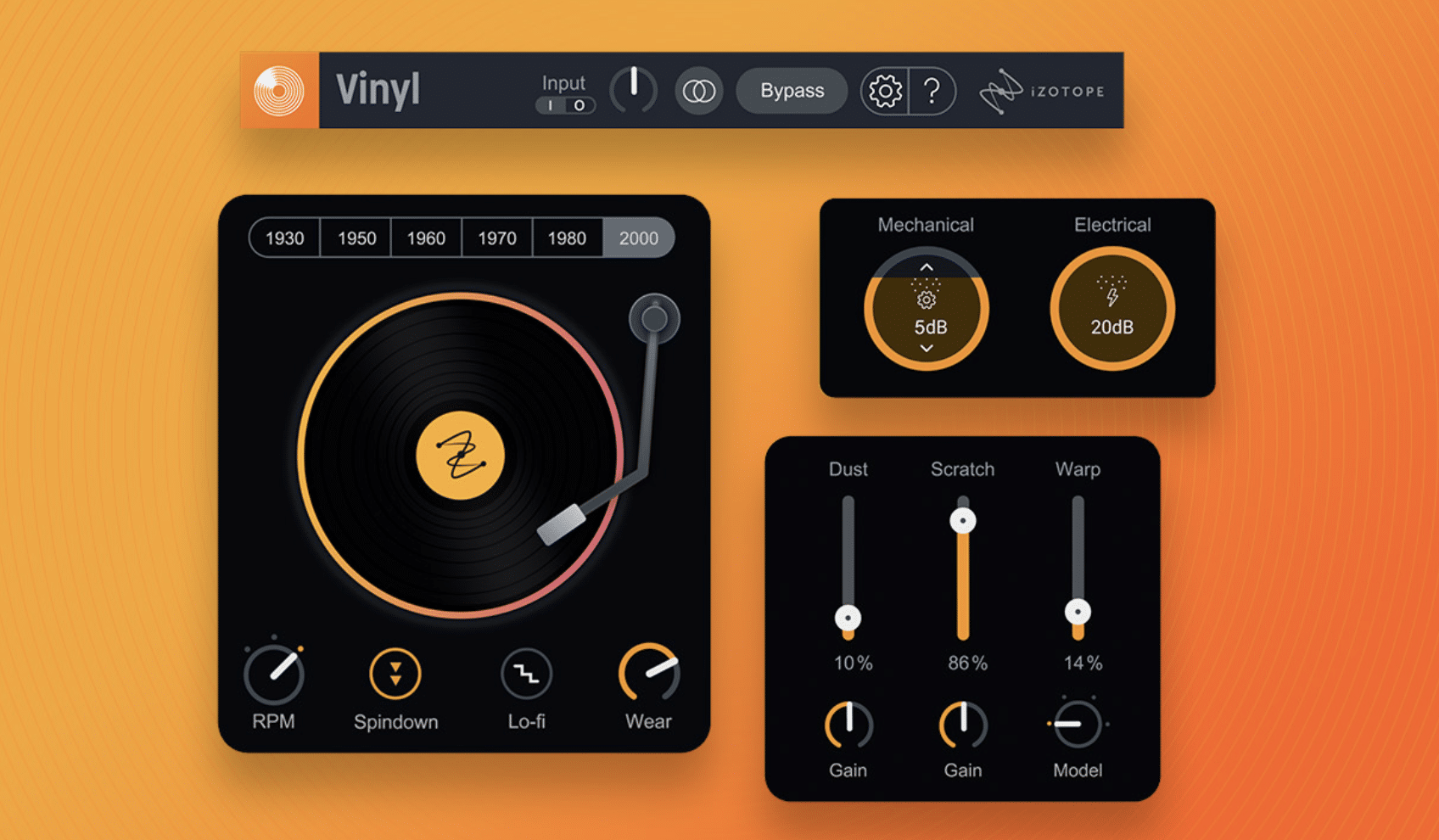The height and width of the screenshot is (840, 1439).
Task: Toggle the Spindown button
Action: pos(395,675)
